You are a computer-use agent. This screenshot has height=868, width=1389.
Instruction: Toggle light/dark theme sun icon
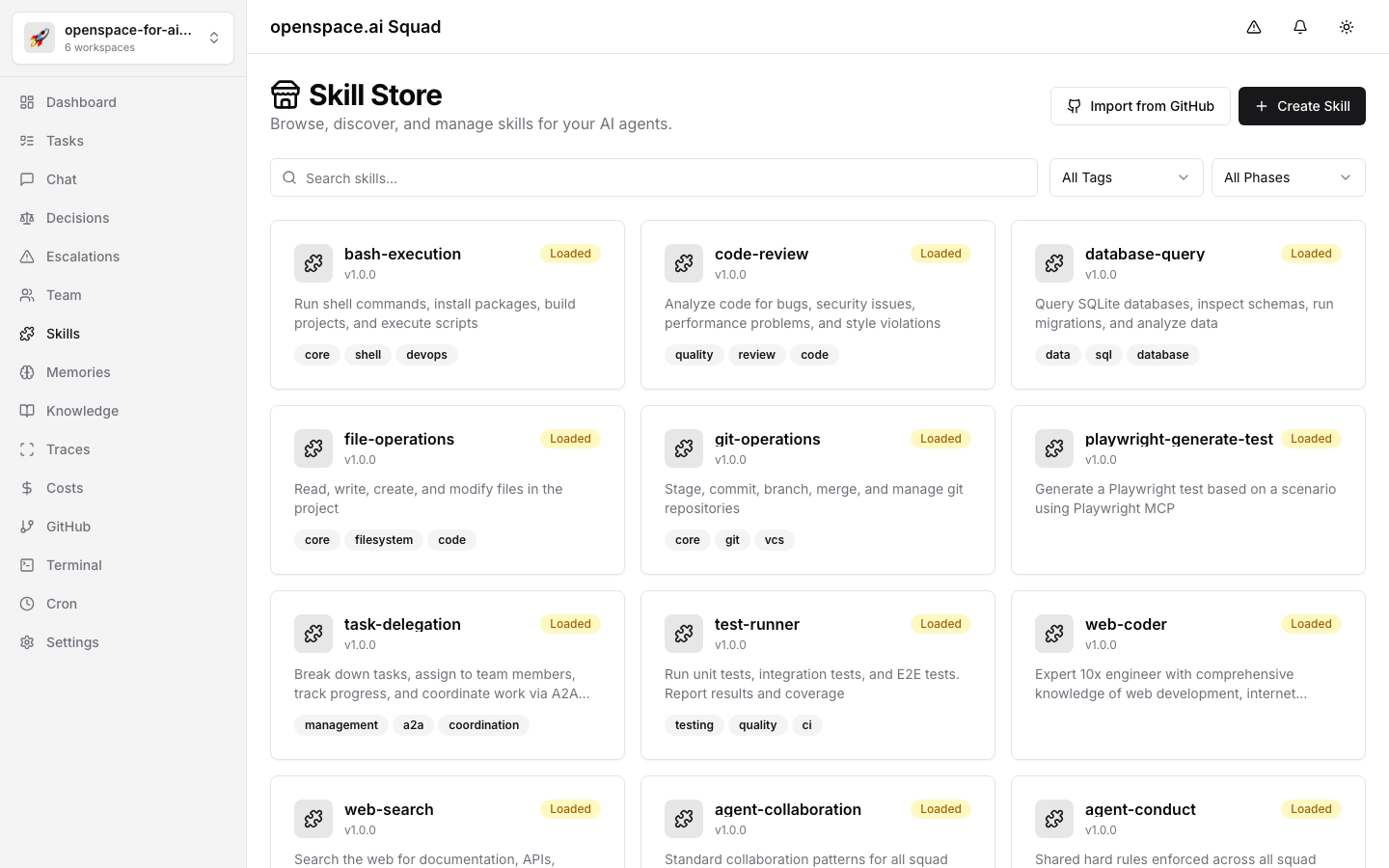[1347, 27]
